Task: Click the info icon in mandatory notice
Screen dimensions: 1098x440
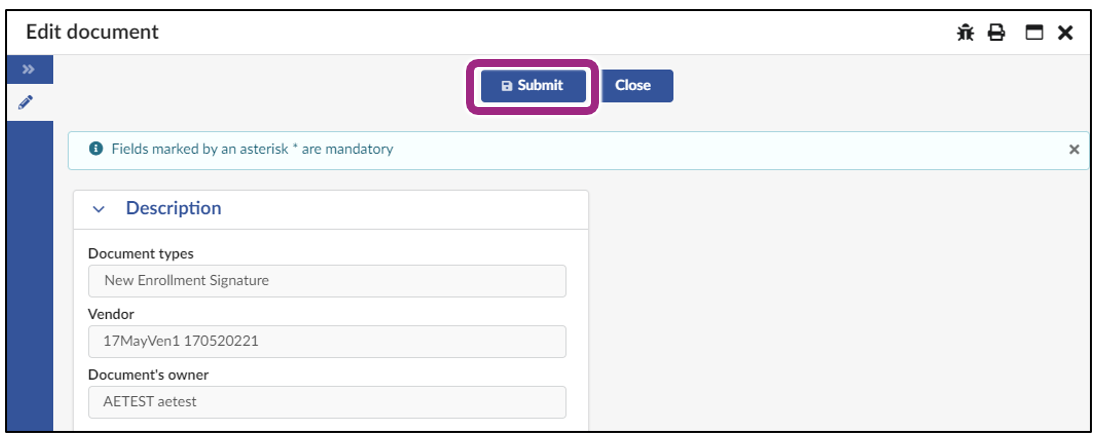Action: coord(96,149)
